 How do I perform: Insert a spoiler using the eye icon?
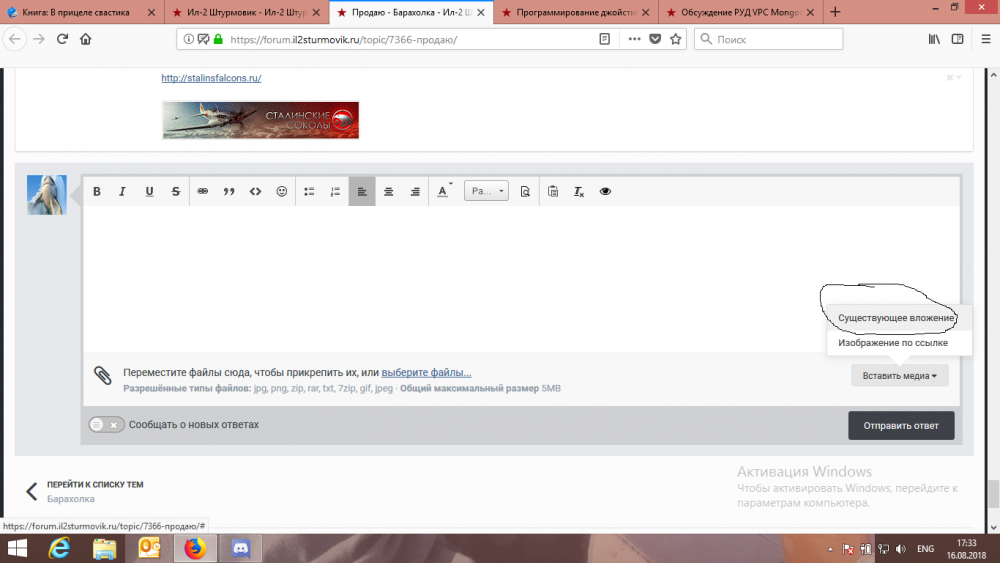(x=605, y=191)
